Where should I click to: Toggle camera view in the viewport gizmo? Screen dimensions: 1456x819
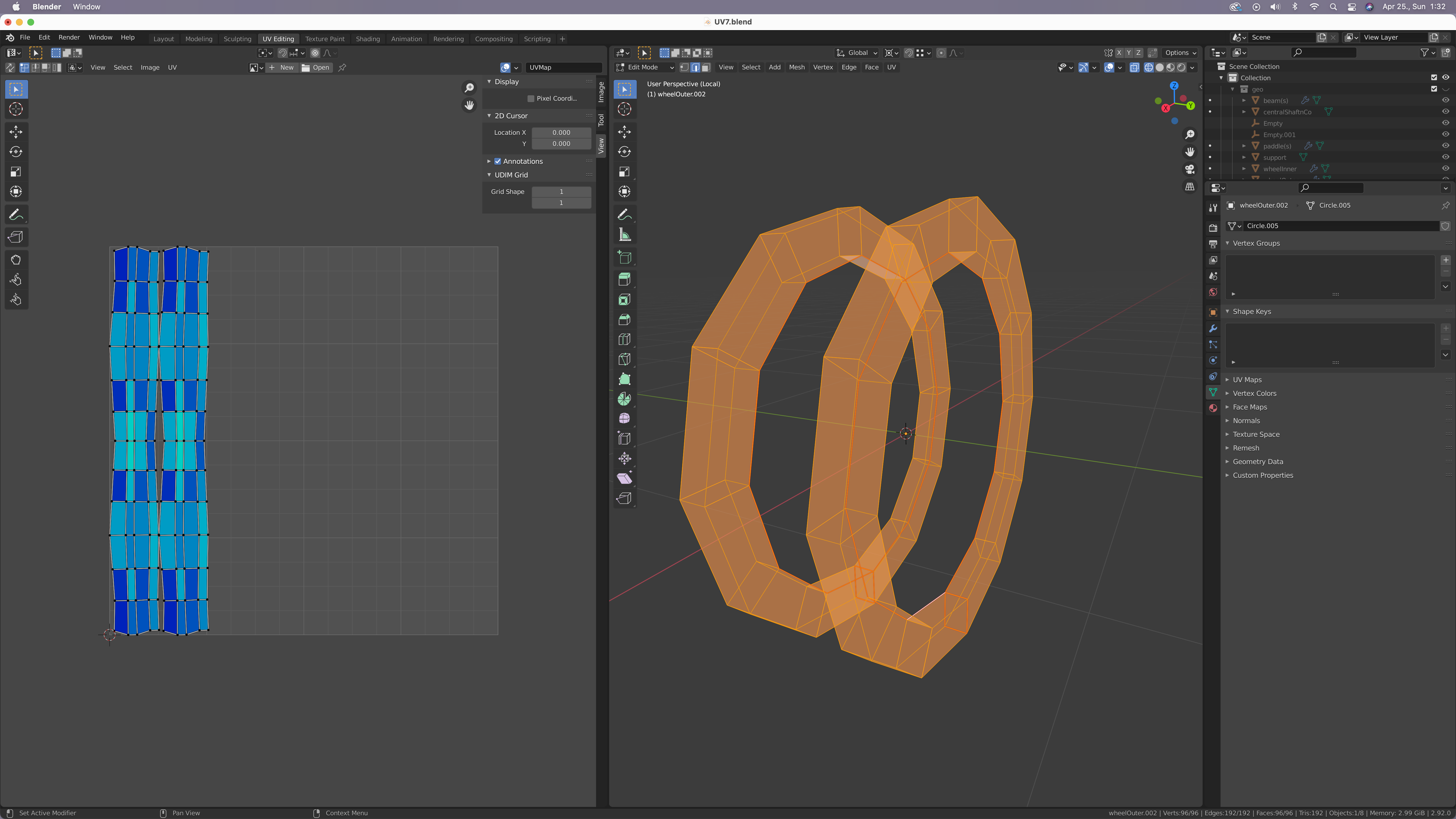pos(1190,169)
